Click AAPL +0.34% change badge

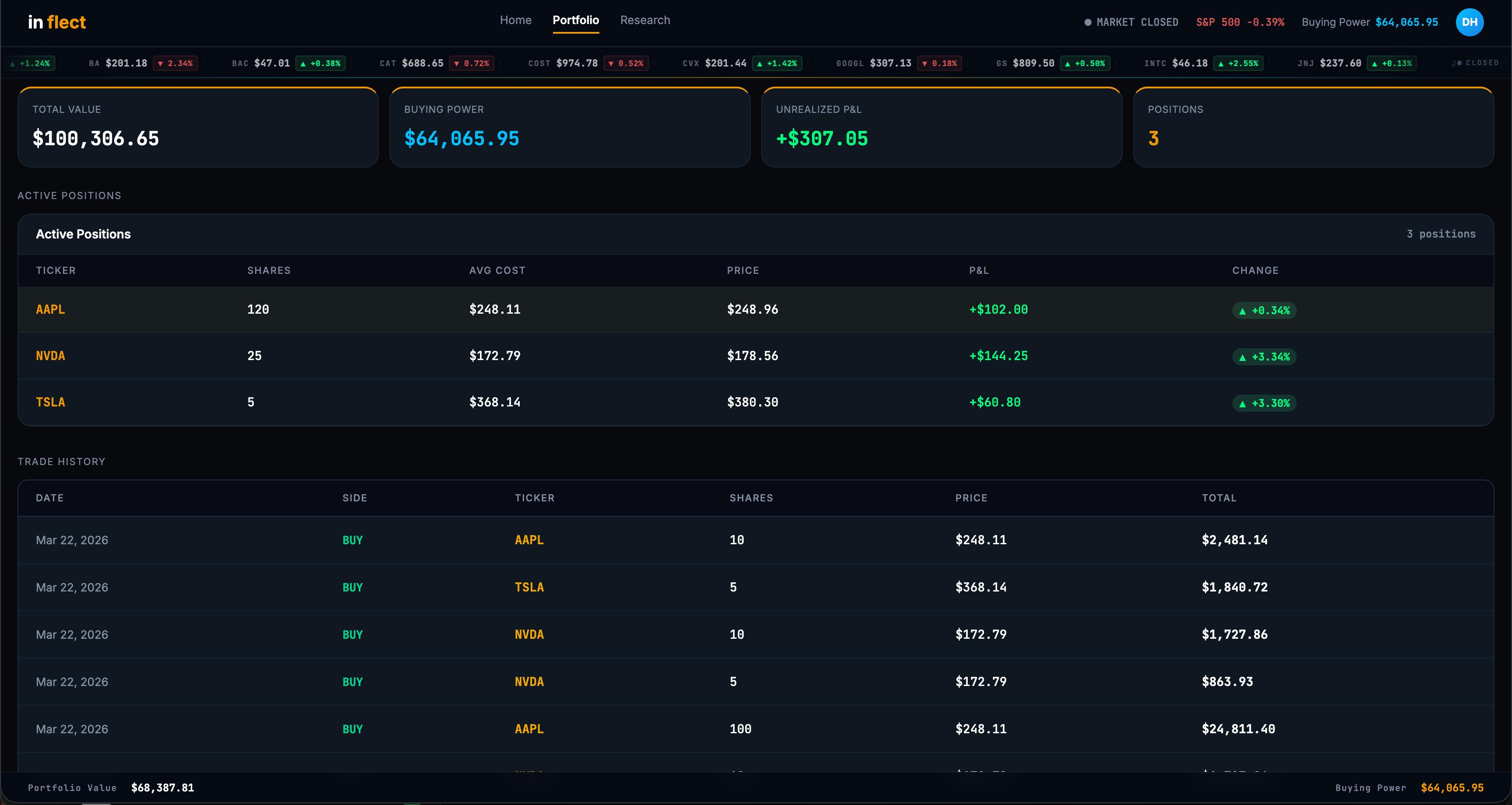(x=1263, y=311)
